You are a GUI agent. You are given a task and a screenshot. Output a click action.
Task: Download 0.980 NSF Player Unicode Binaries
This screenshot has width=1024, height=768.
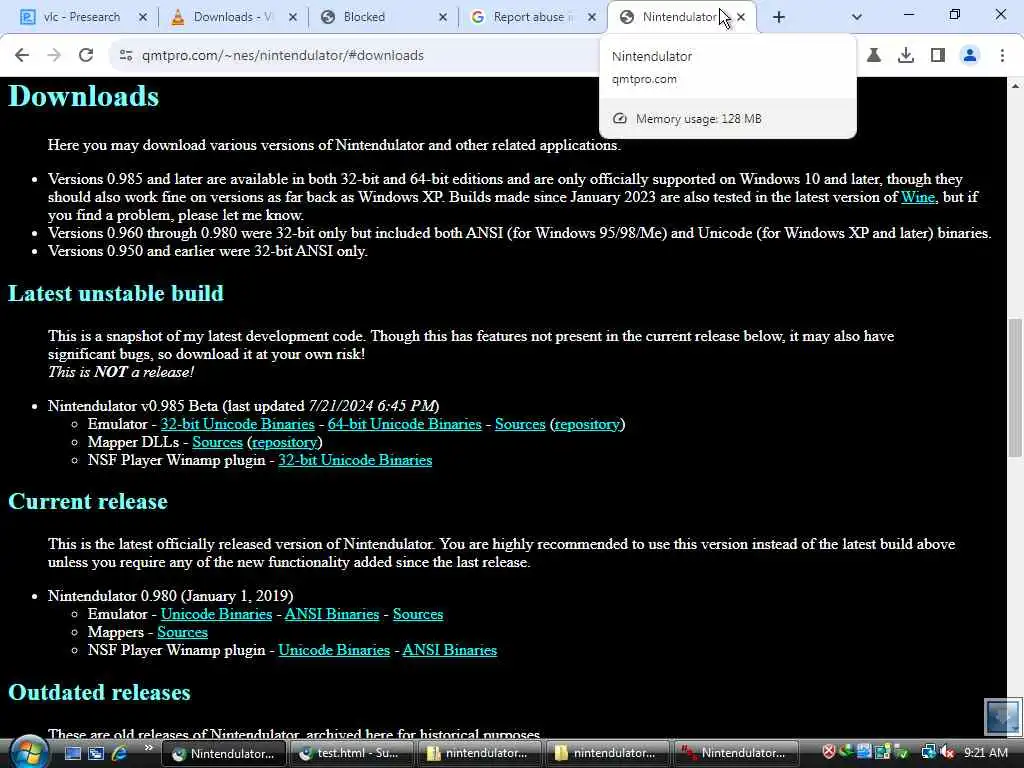coord(334,650)
